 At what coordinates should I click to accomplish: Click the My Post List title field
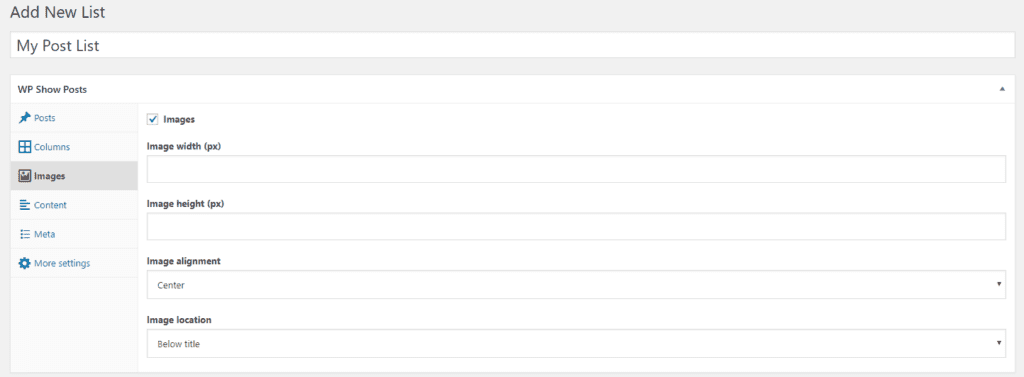(512, 46)
